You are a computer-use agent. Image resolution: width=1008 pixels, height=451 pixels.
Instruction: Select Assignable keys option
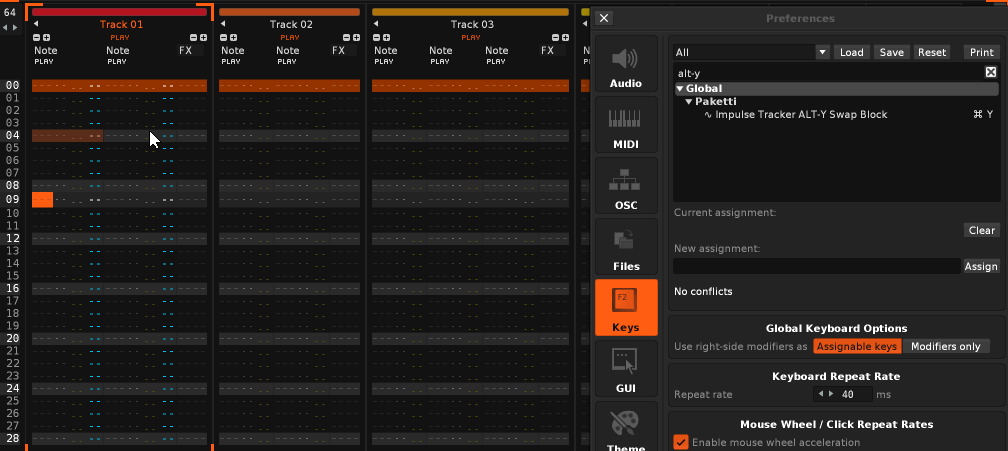click(x=857, y=346)
